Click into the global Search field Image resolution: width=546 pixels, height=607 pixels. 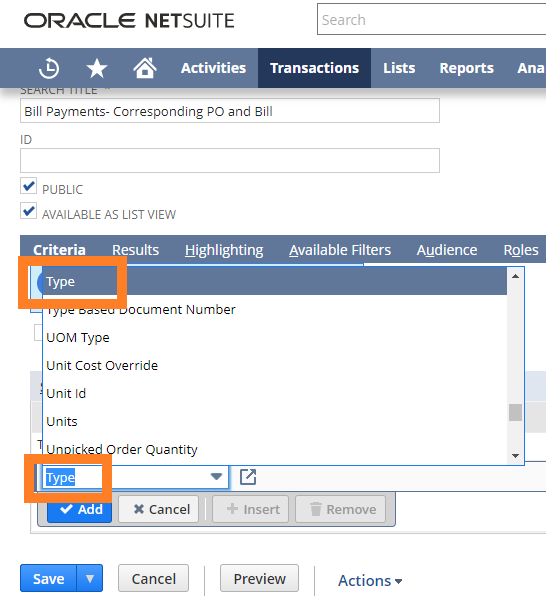tap(431, 19)
